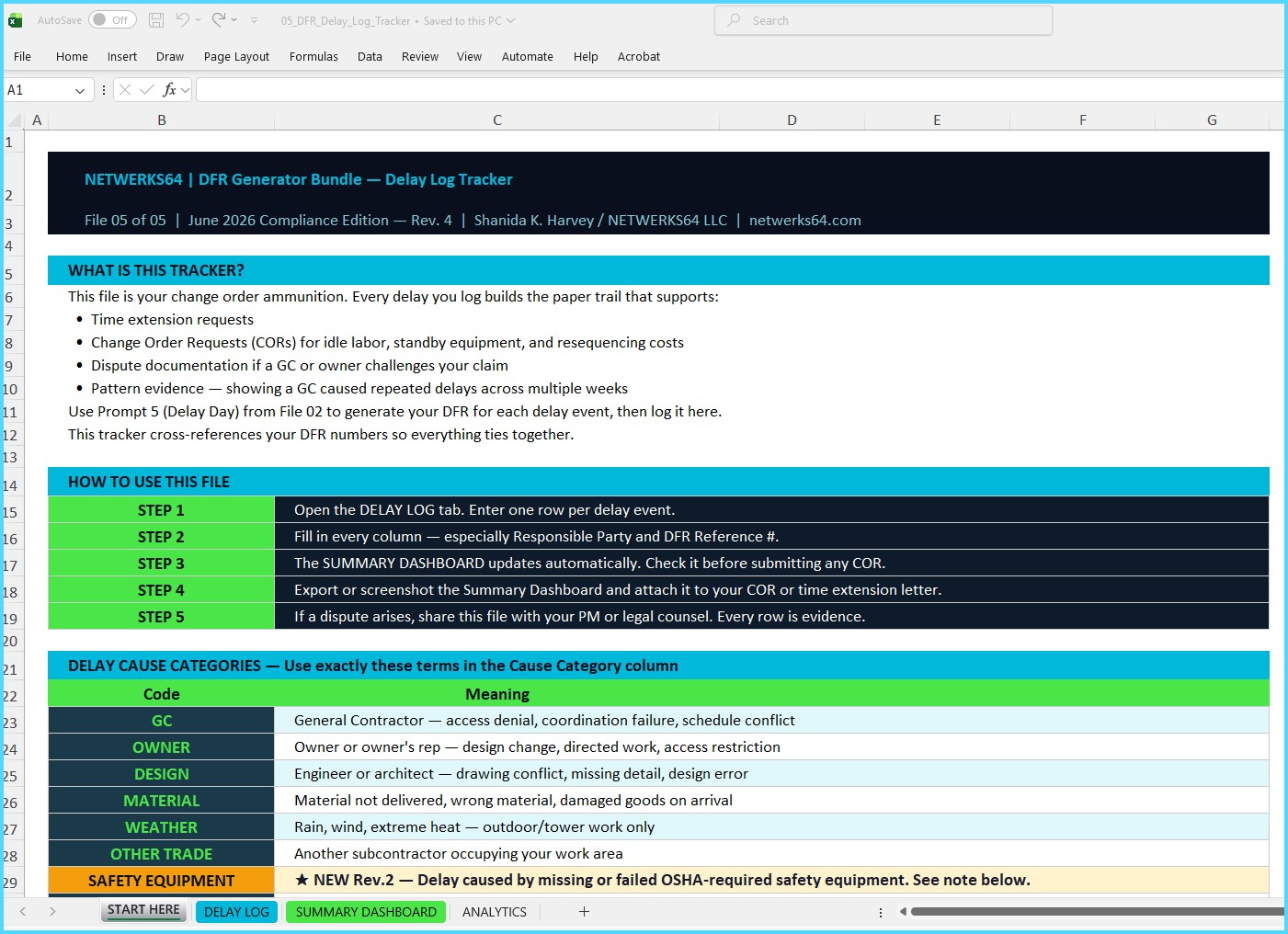The height and width of the screenshot is (934, 1288).
Task: Select column B header
Action: pyautogui.click(x=162, y=120)
